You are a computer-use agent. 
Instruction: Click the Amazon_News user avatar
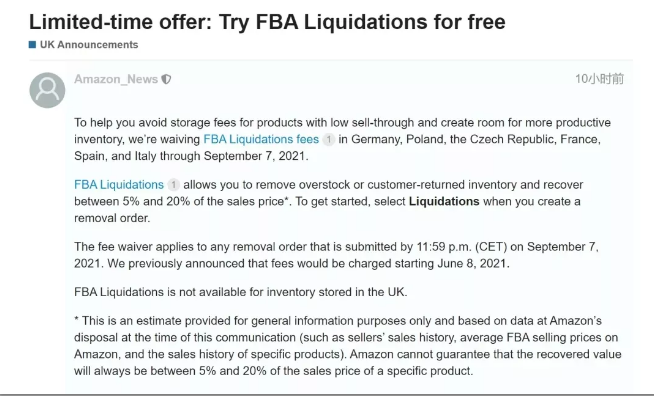pos(47,90)
